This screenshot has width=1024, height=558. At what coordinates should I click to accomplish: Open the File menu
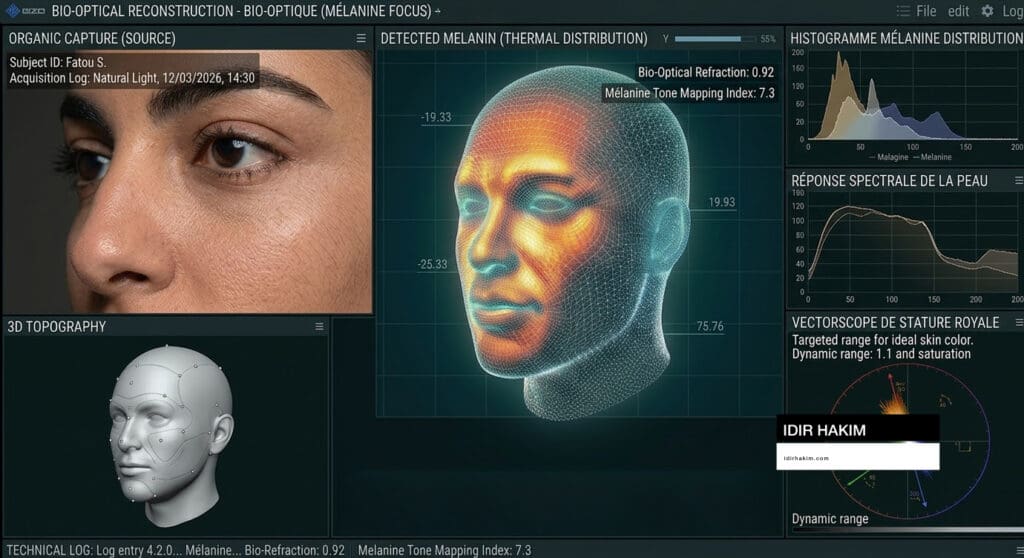point(926,11)
